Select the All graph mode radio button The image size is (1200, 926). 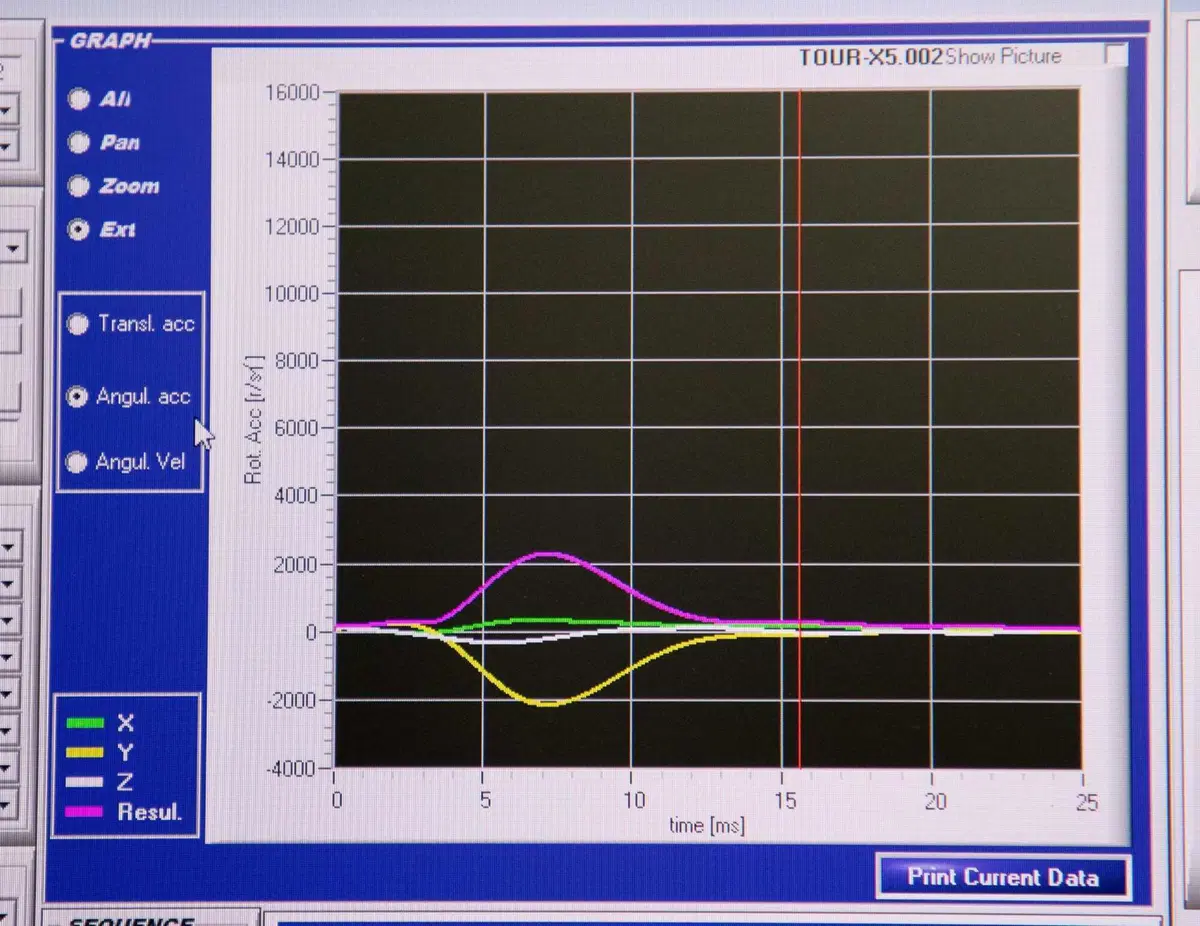coord(79,99)
